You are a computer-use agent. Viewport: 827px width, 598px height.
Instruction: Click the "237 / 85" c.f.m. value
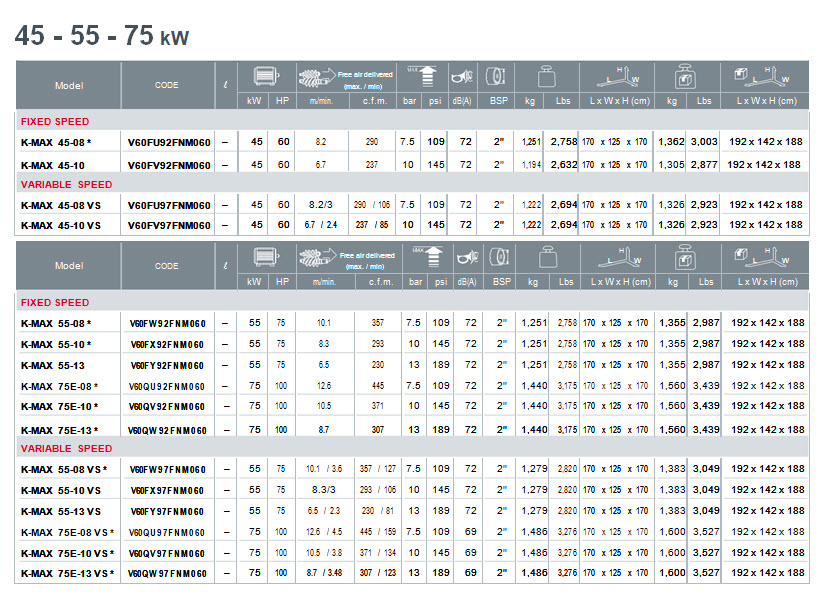pos(372,225)
